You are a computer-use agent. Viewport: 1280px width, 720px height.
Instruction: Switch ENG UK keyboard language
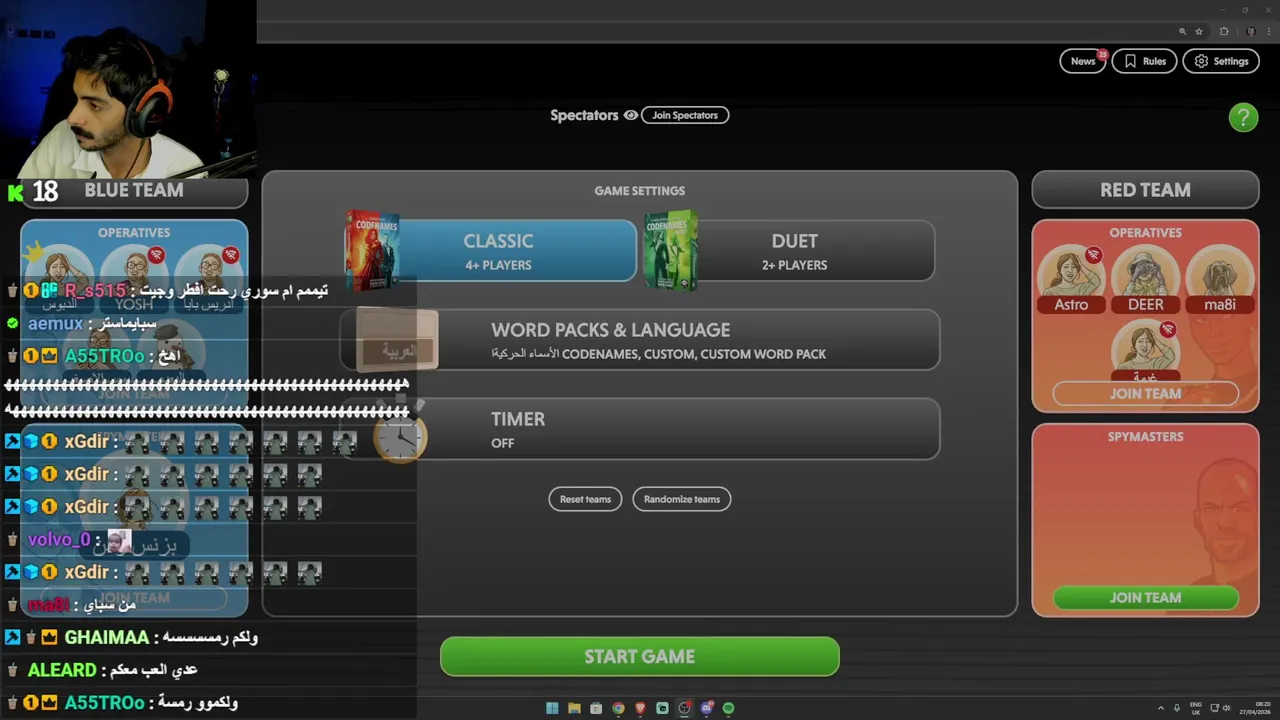click(1196, 708)
